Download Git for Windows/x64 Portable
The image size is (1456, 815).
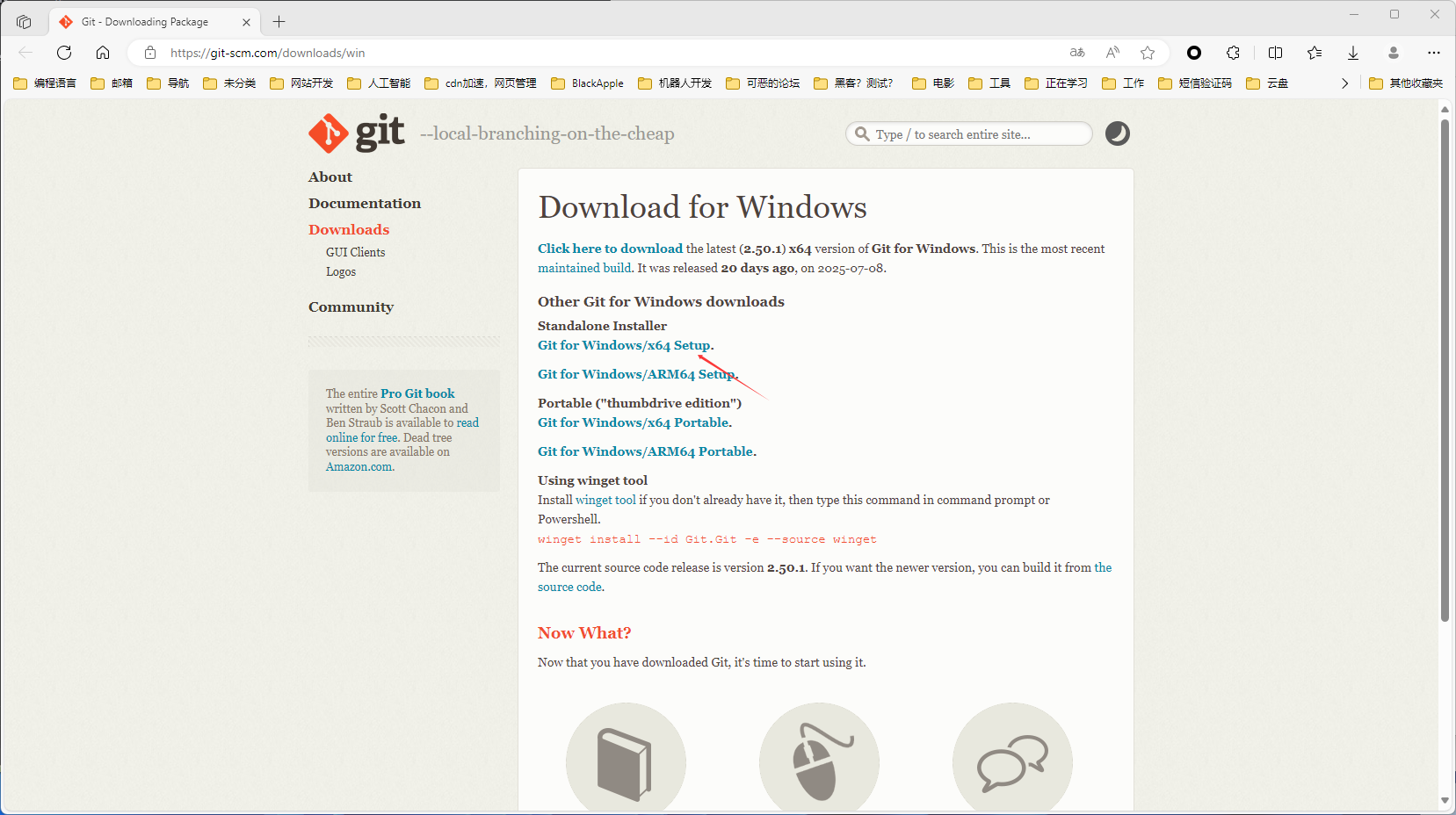[x=634, y=422]
